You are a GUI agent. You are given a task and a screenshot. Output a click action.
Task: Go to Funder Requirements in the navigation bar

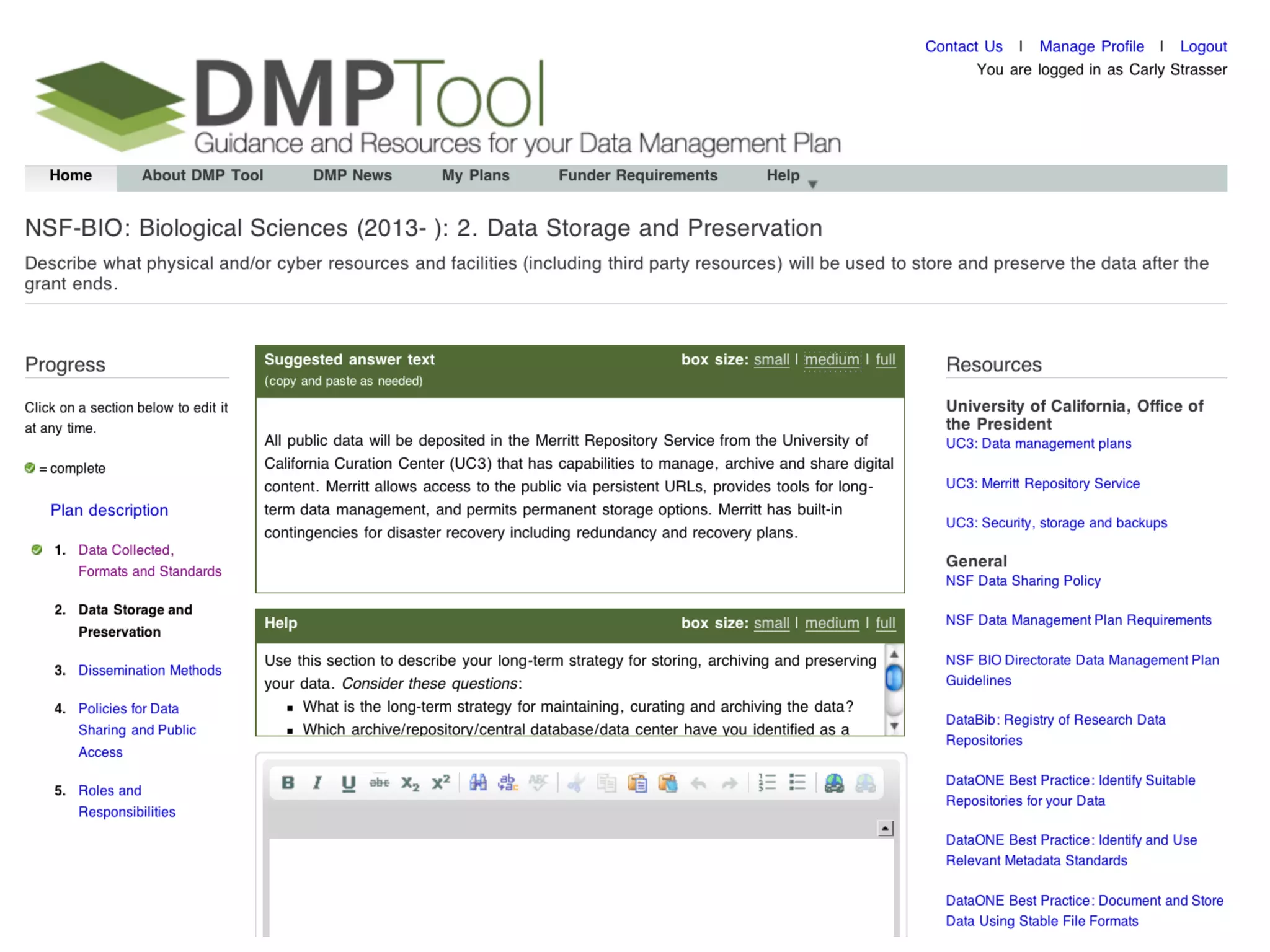637,175
